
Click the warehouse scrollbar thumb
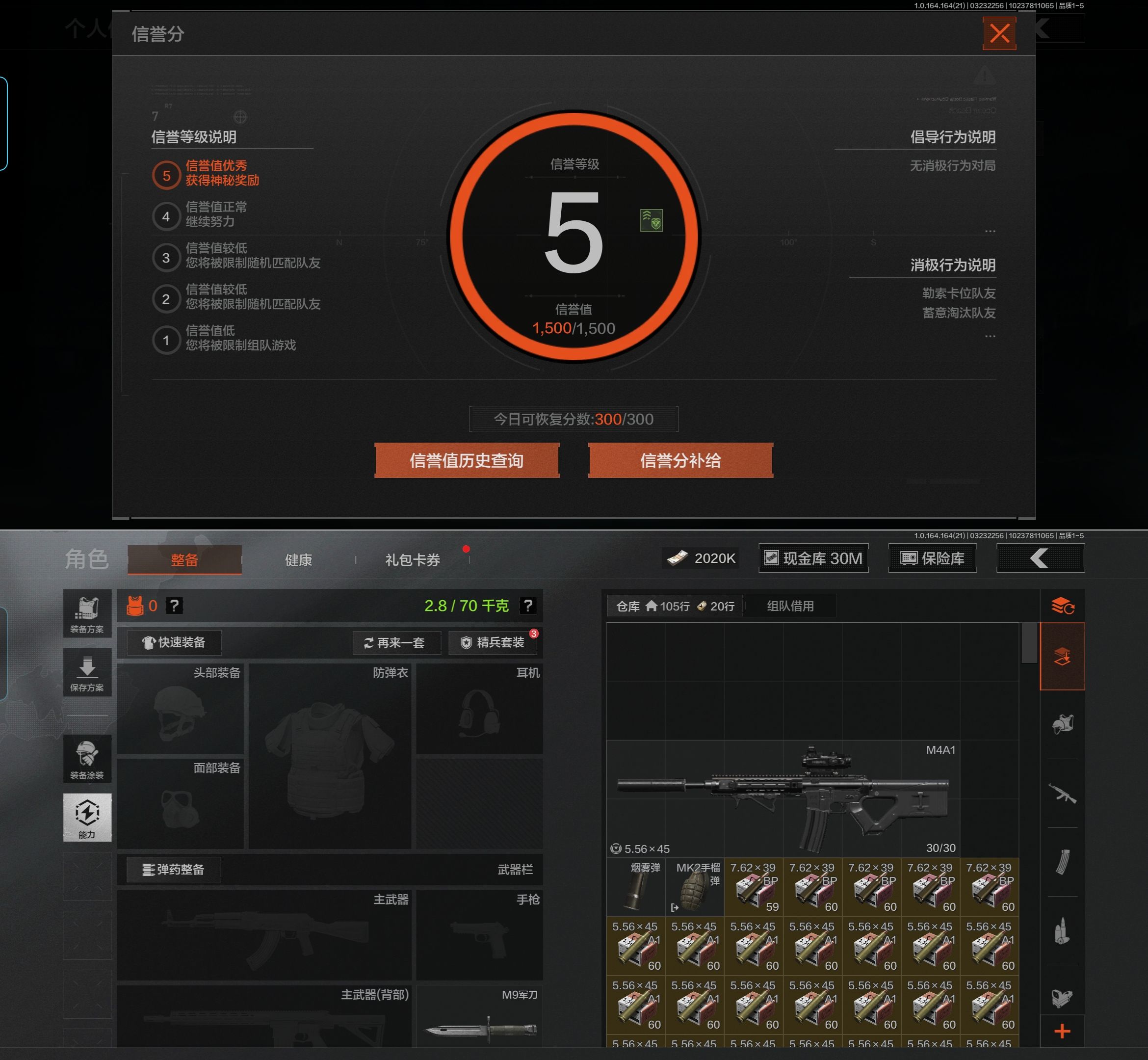(1029, 642)
